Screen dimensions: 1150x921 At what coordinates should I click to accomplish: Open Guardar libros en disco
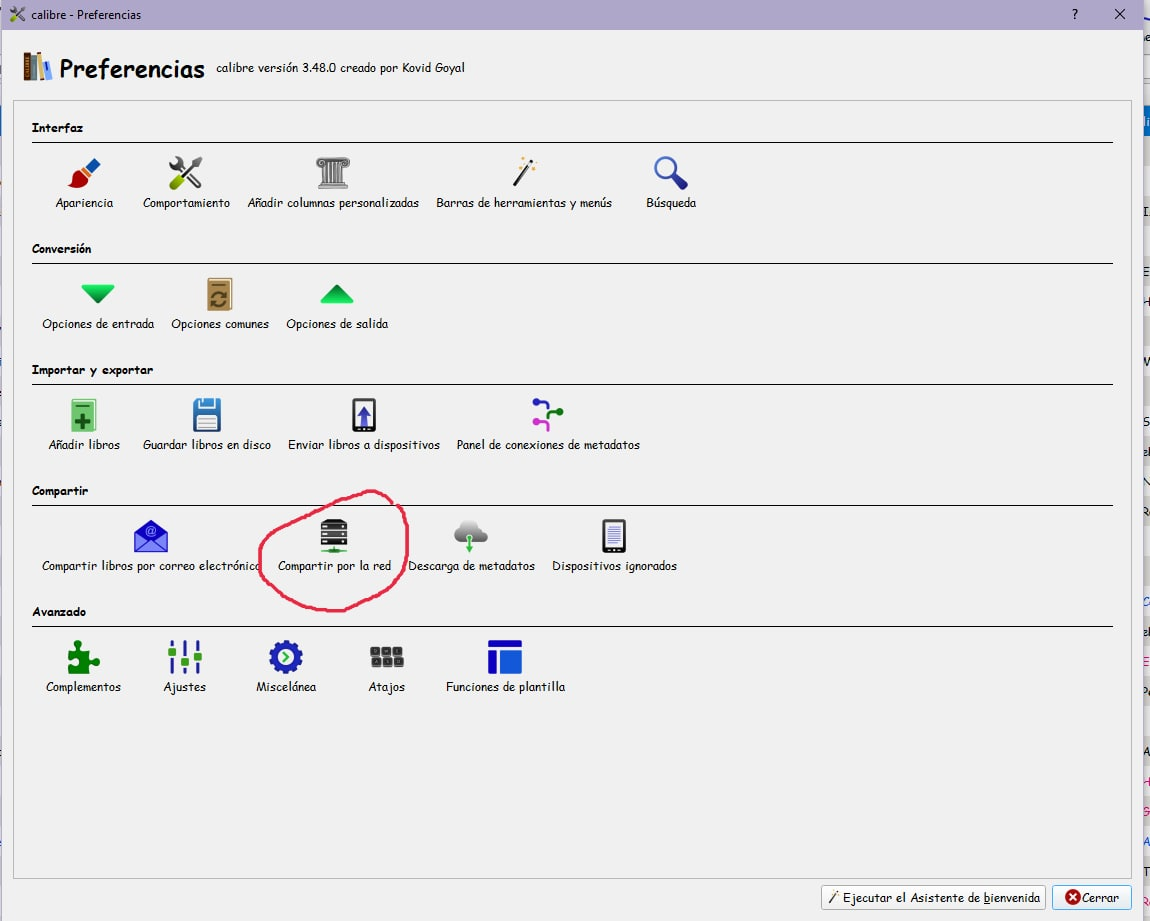207,425
